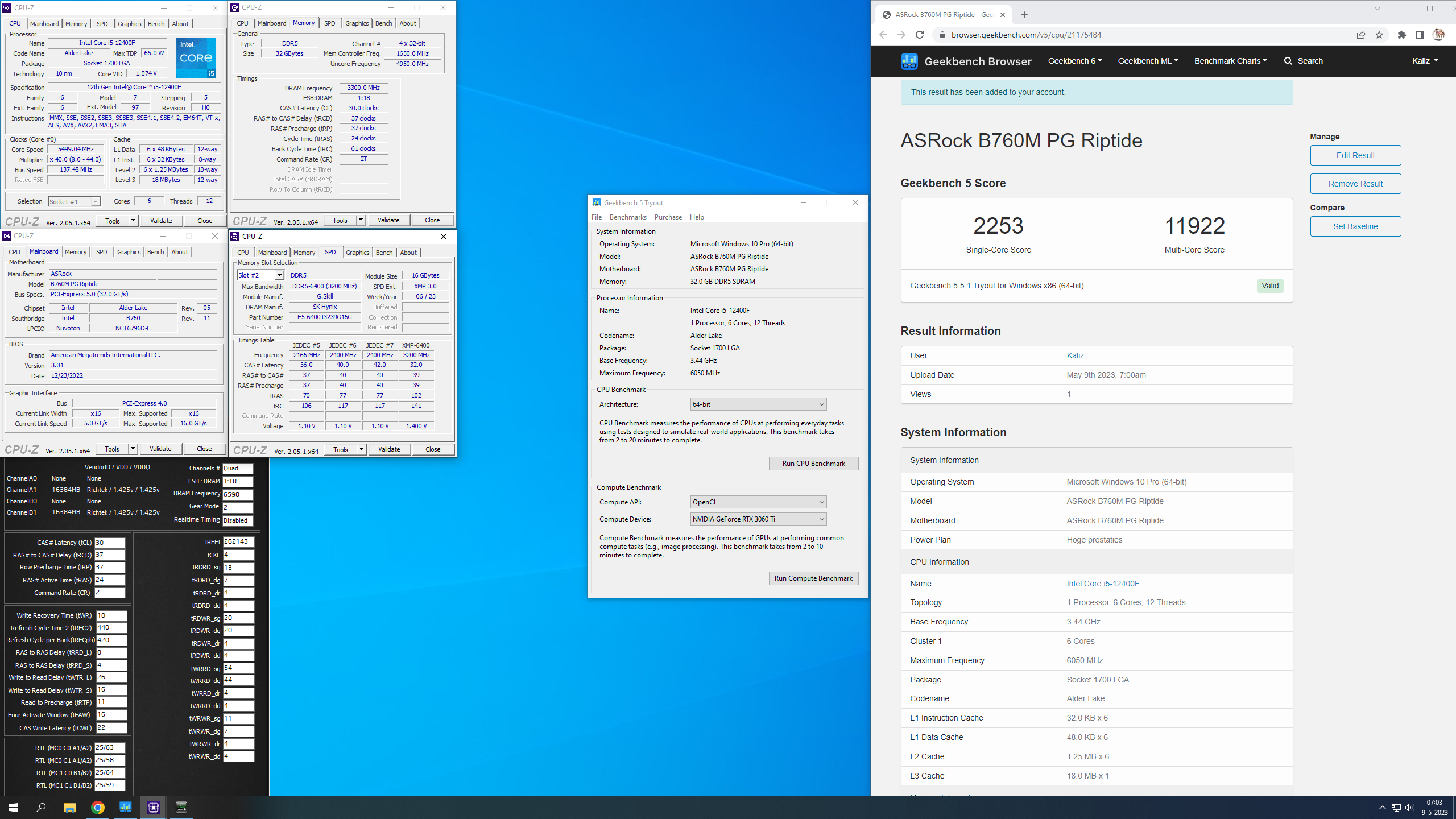The width and height of the screenshot is (1456, 819).
Task: Click the browser back arrow
Action: (x=883, y=35)
